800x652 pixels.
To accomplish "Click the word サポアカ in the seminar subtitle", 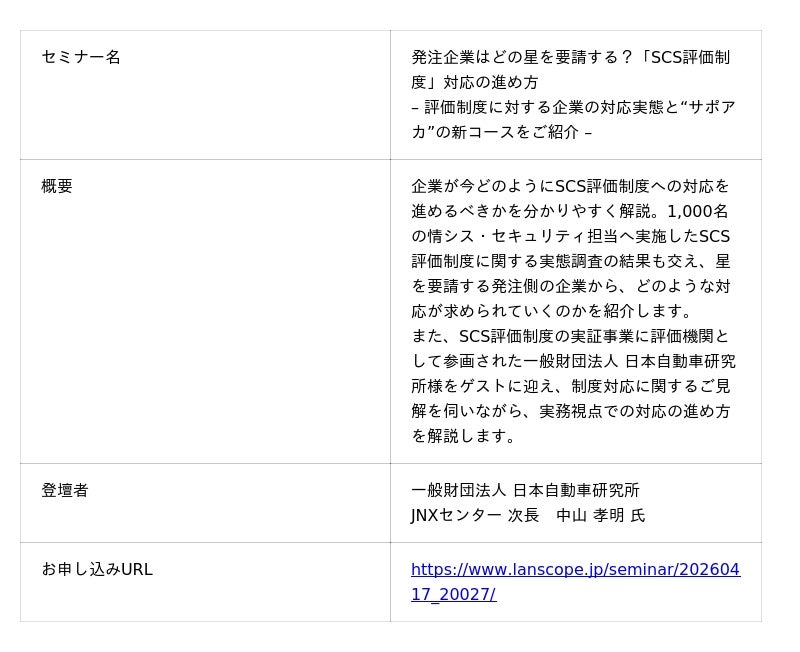I will point(712,107).
